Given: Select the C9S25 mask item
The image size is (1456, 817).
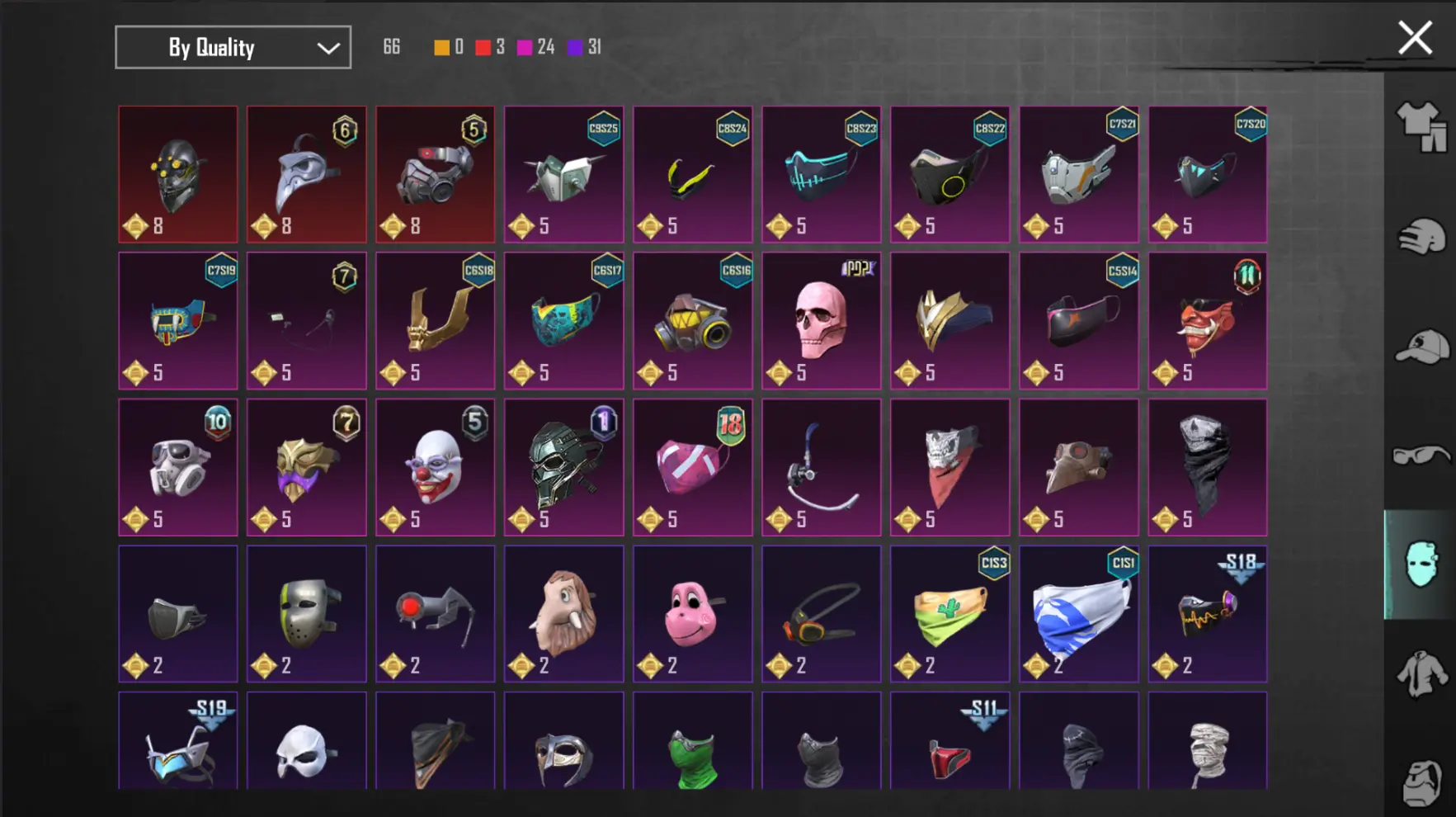Looking at the screenshot, I should click(x=563, y=174).
